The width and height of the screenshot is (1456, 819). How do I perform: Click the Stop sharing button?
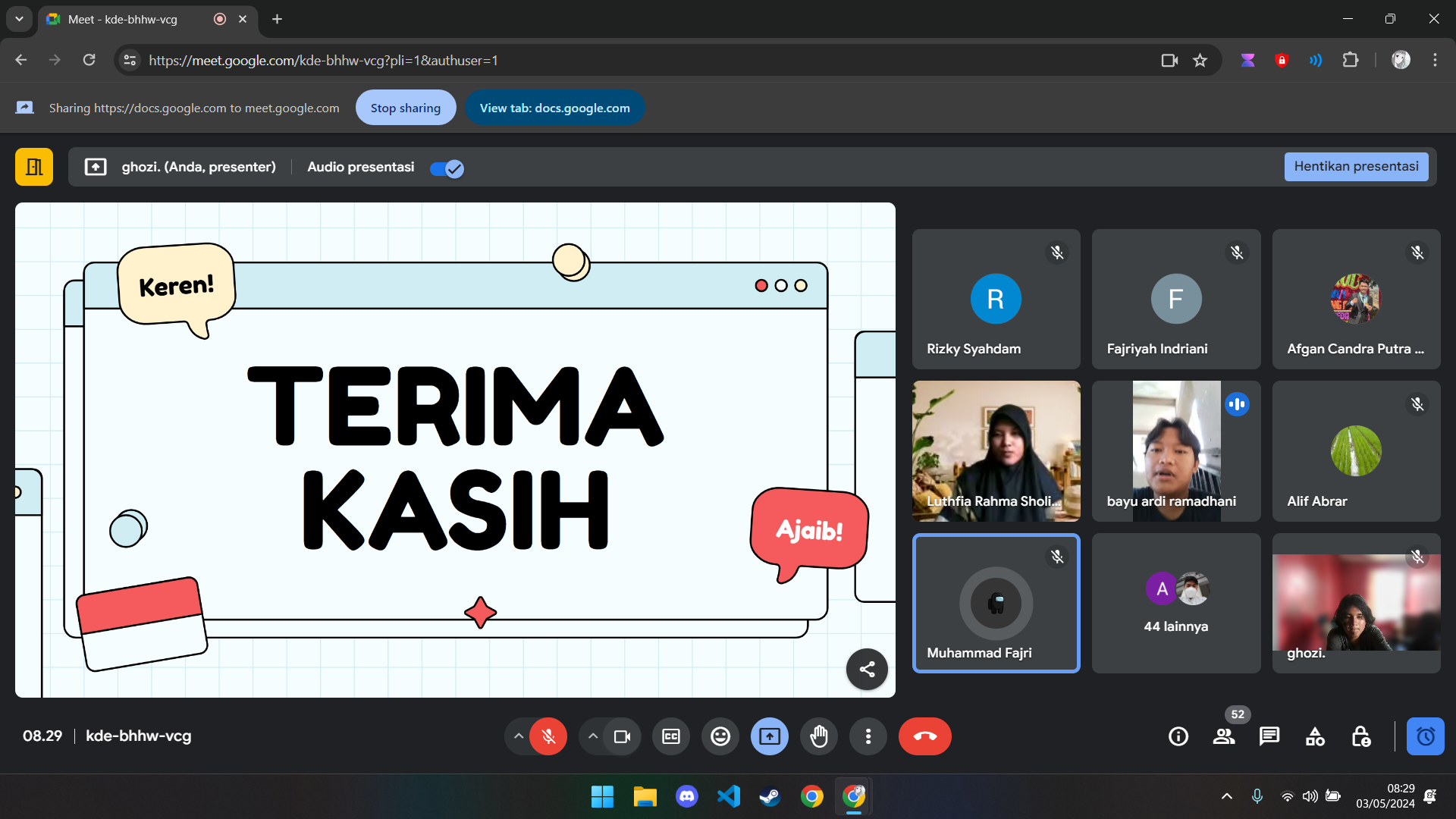tap(405, 108)
